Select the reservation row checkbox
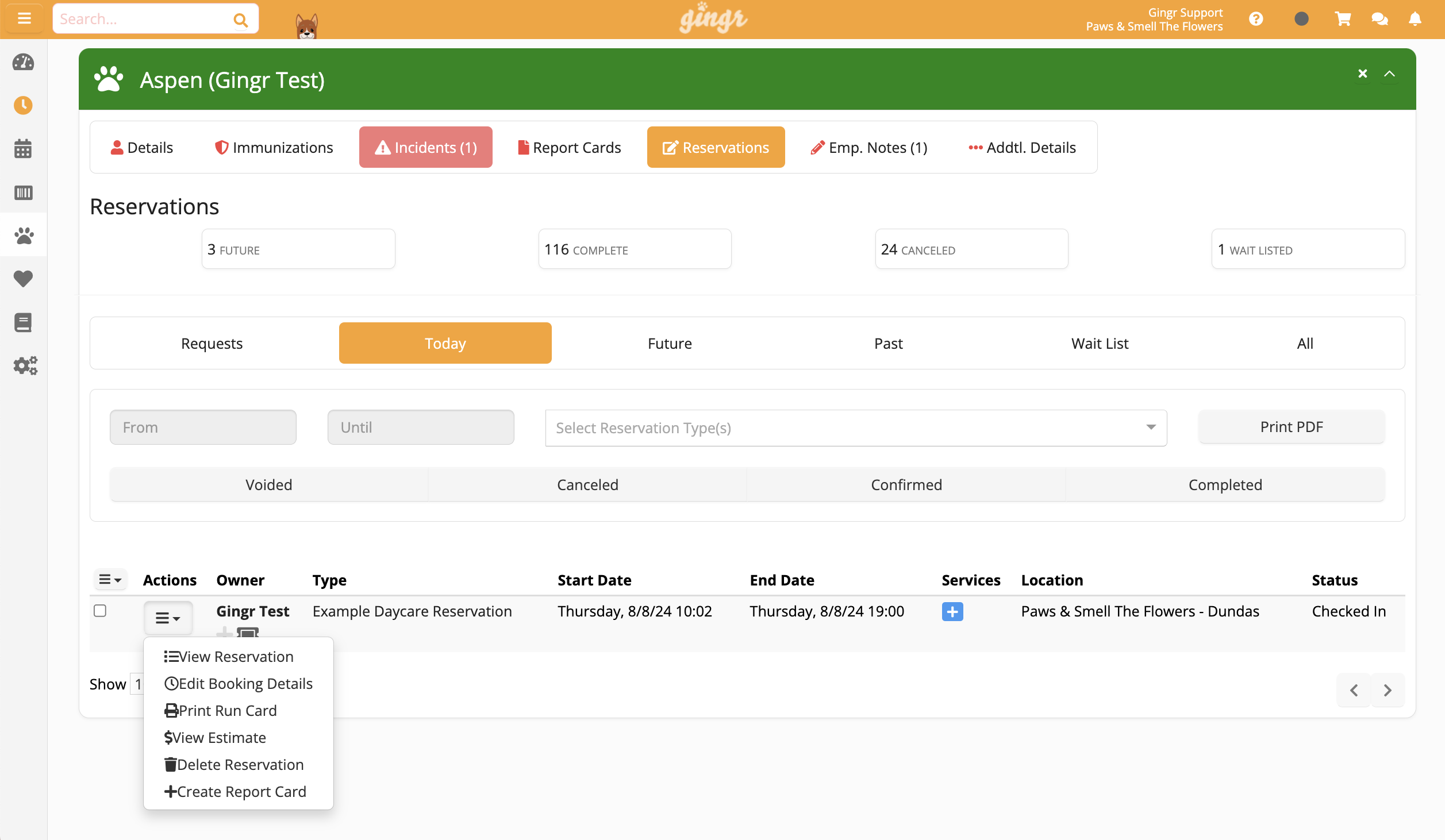This screenshot has height=840, width=1445. pos(100,610)
